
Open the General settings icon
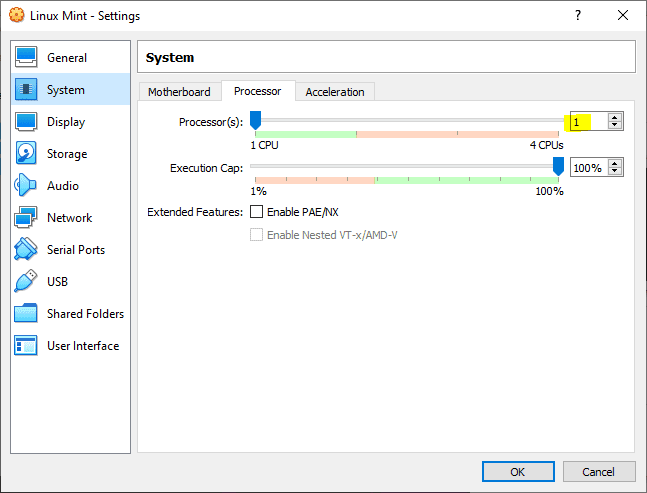point(27,58)
